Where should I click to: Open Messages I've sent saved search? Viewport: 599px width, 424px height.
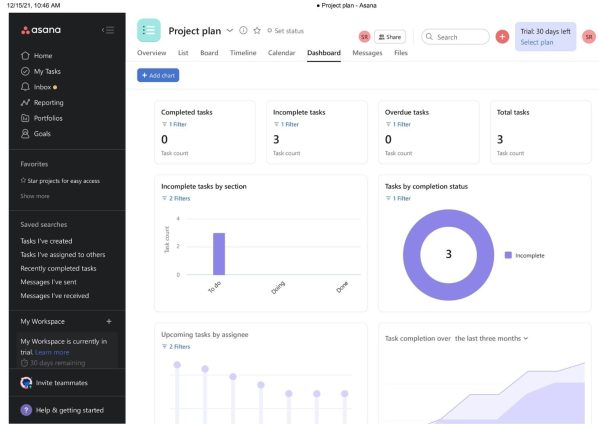(48, 282)
